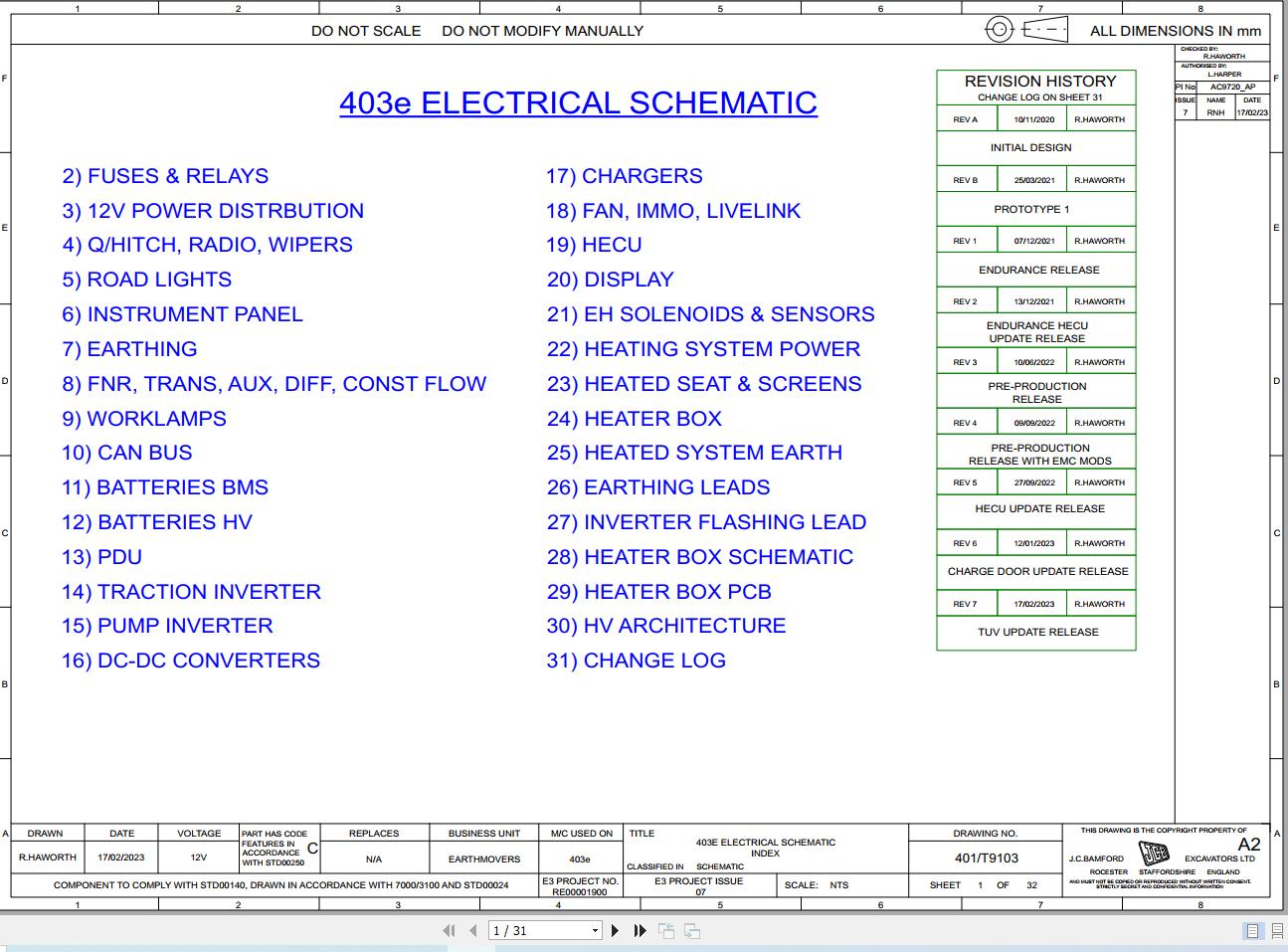Open the DC-DC CONVERTERS link
The width and height of the screenshot is (1288, 952).
pyautogui.click(x=190, y=661)
